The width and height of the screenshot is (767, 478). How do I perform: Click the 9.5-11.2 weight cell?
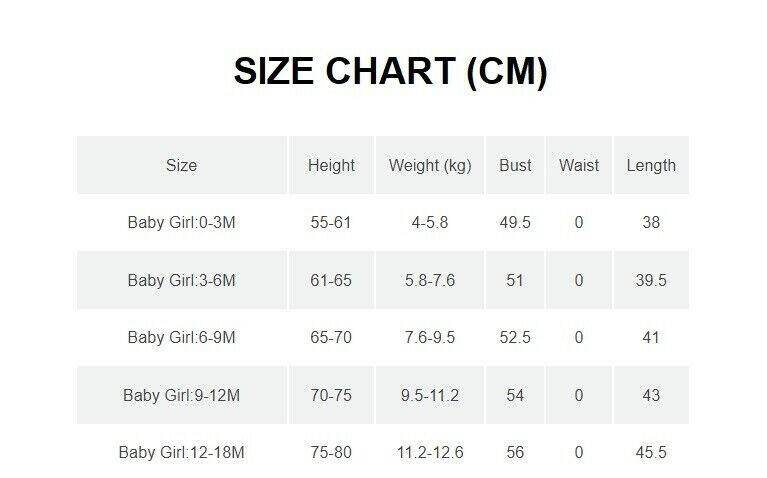point(429,396)
